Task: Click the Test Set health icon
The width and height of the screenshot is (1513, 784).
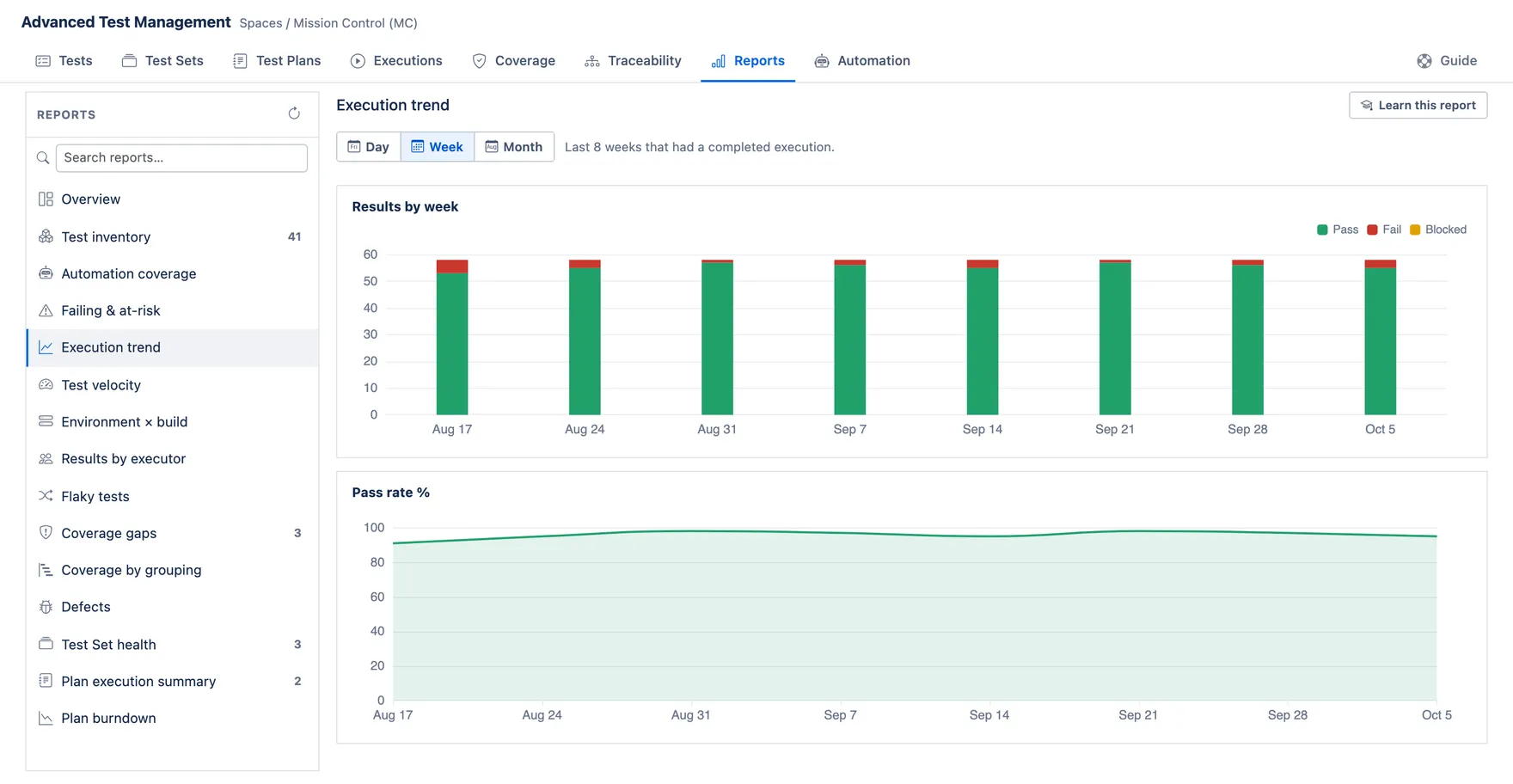Action: click(x=46, y=644)
